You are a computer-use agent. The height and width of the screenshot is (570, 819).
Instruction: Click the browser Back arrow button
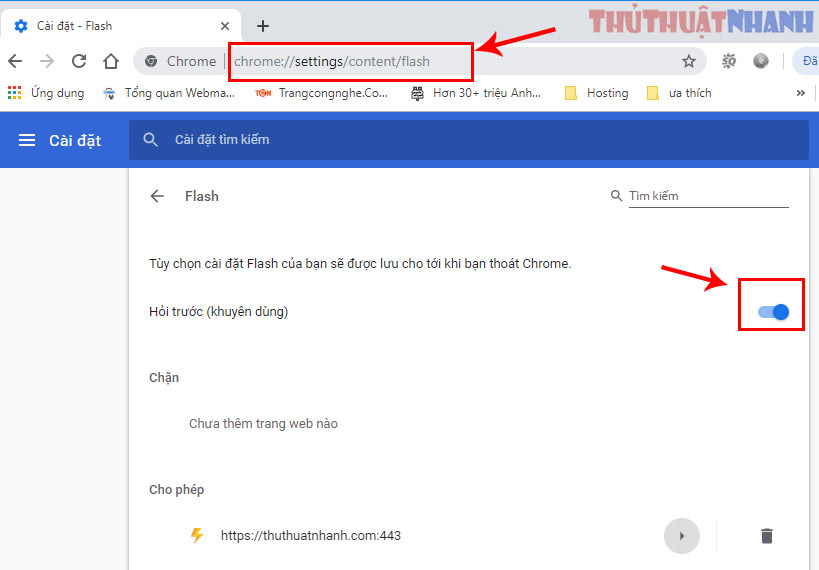15,61
